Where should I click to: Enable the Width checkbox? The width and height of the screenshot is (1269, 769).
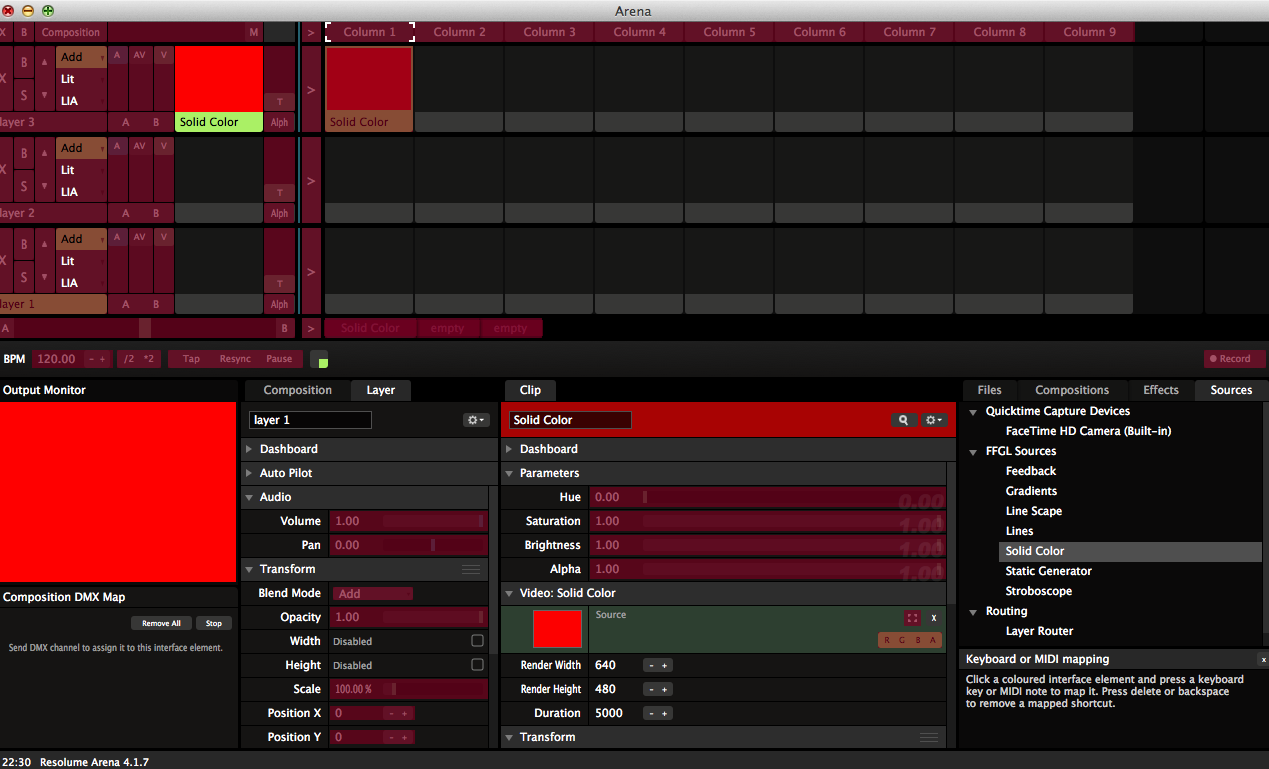tap(477, 641)
